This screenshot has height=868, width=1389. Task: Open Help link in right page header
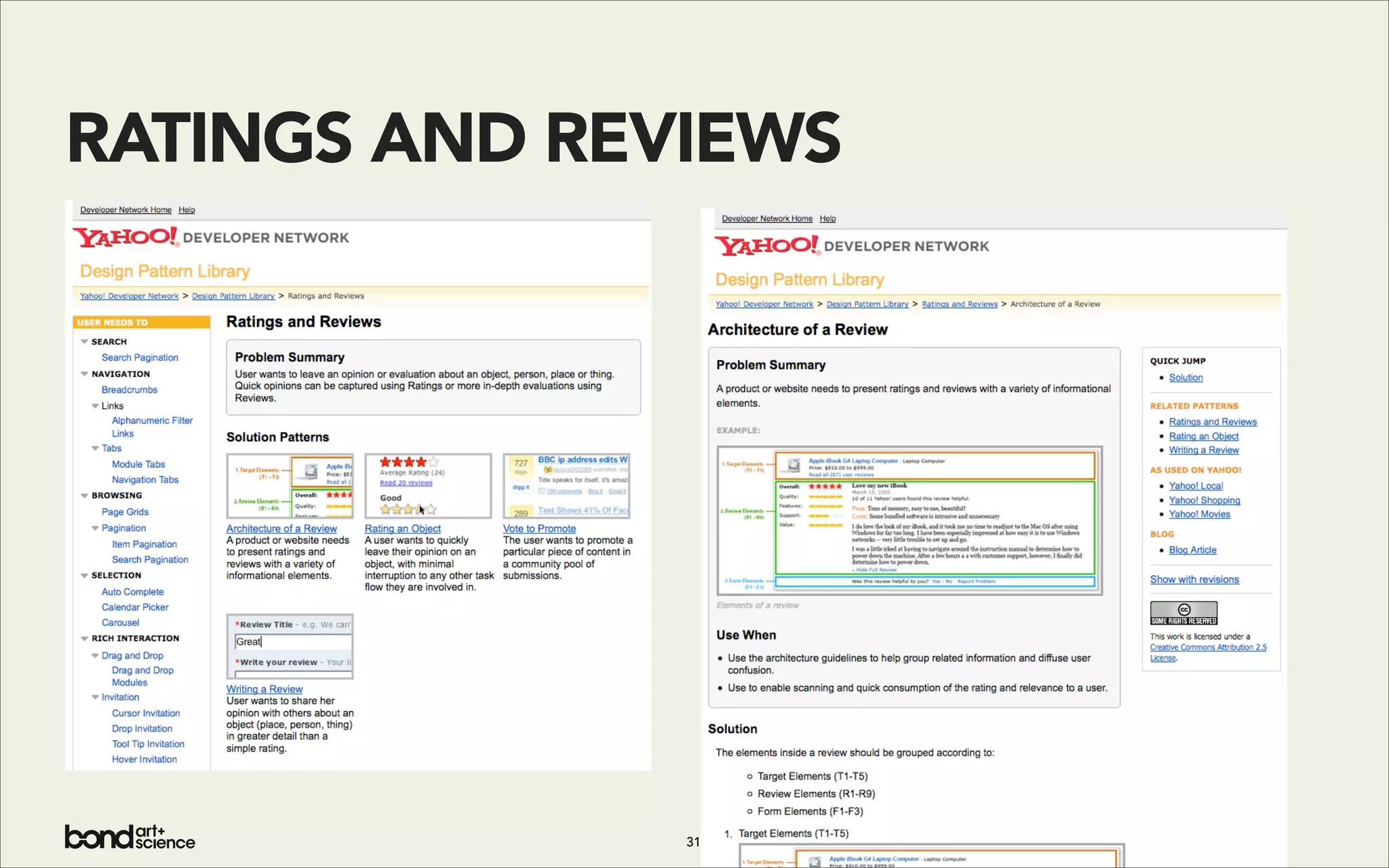[827, 218]
